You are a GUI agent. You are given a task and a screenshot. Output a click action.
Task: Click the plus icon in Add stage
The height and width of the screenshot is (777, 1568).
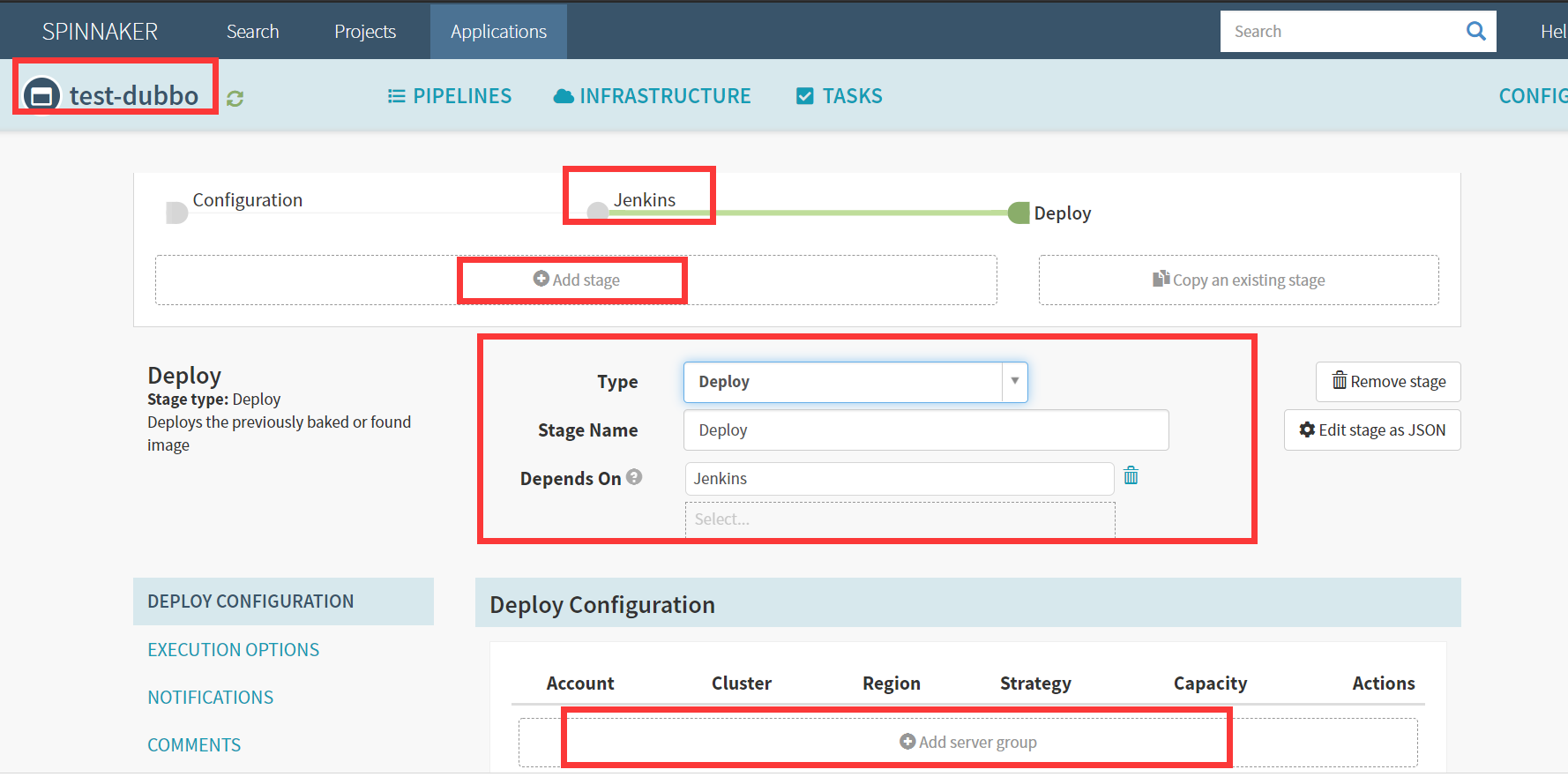click(541, 279)
